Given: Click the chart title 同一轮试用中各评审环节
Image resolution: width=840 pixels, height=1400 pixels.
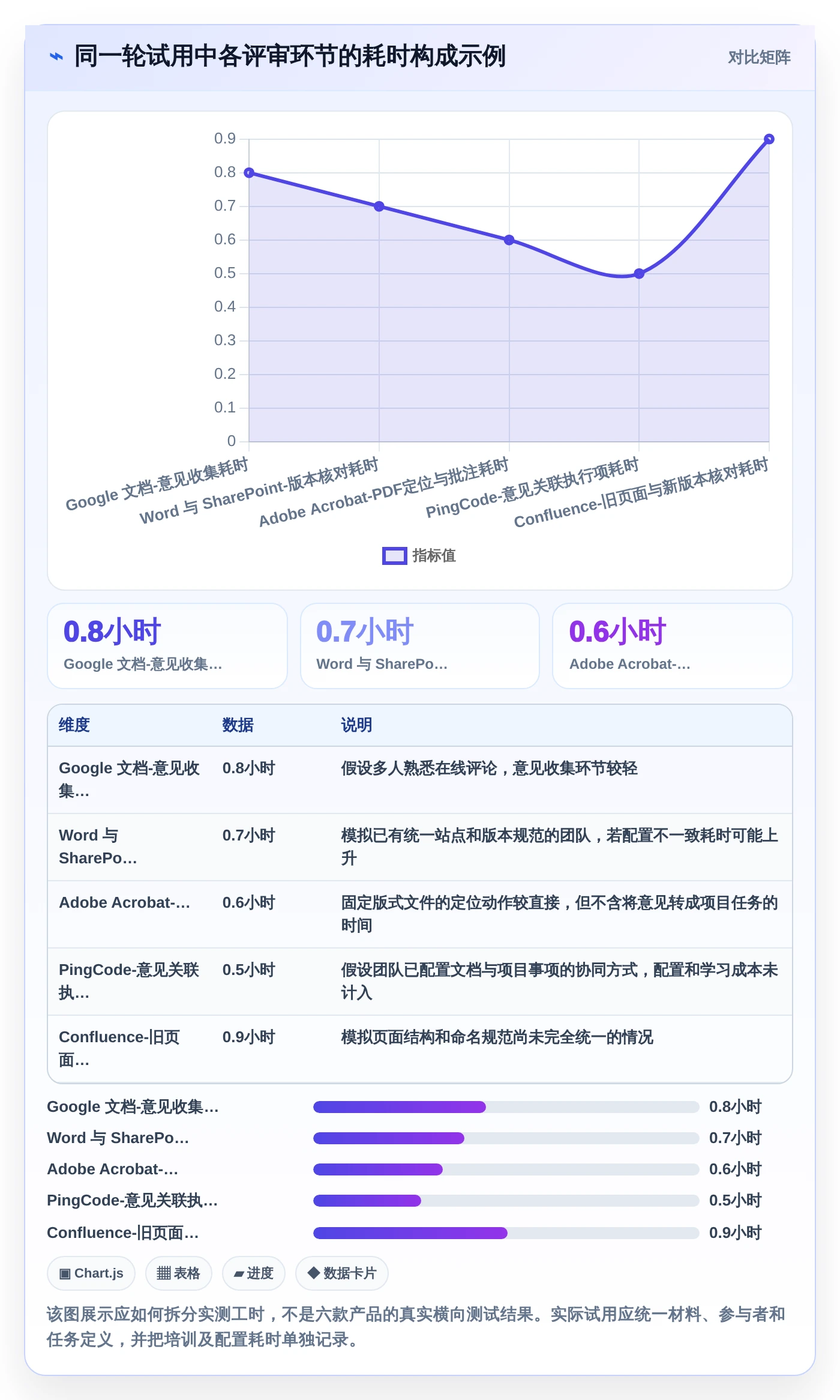Looking at the screenshot, I should point(290,57).
